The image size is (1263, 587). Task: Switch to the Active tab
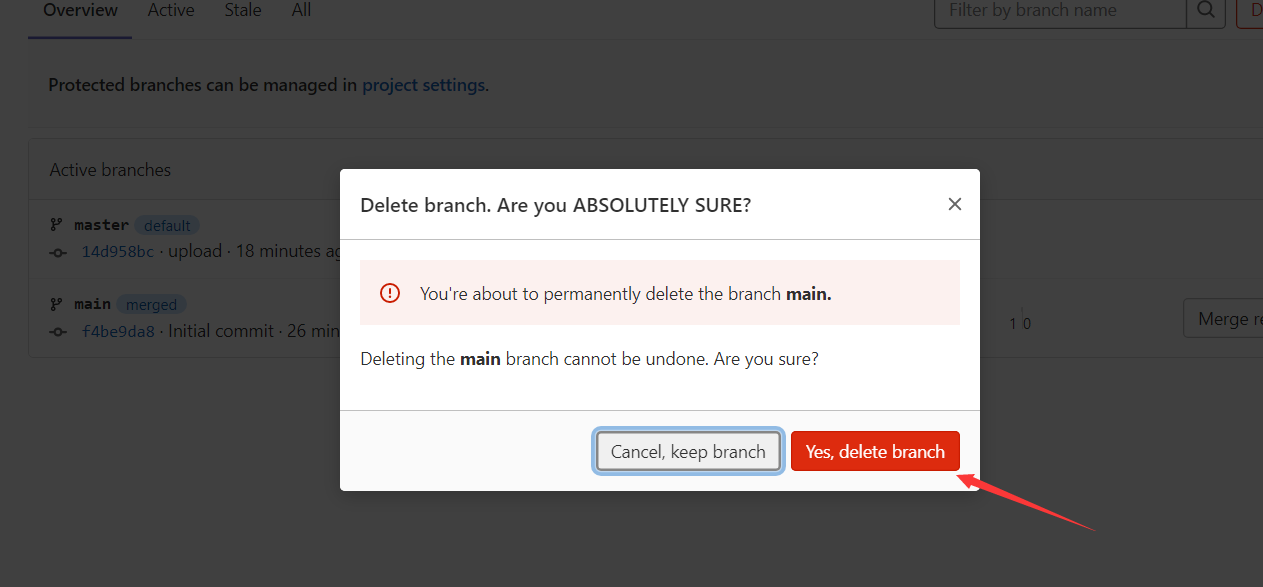click(x=171, y=11)
